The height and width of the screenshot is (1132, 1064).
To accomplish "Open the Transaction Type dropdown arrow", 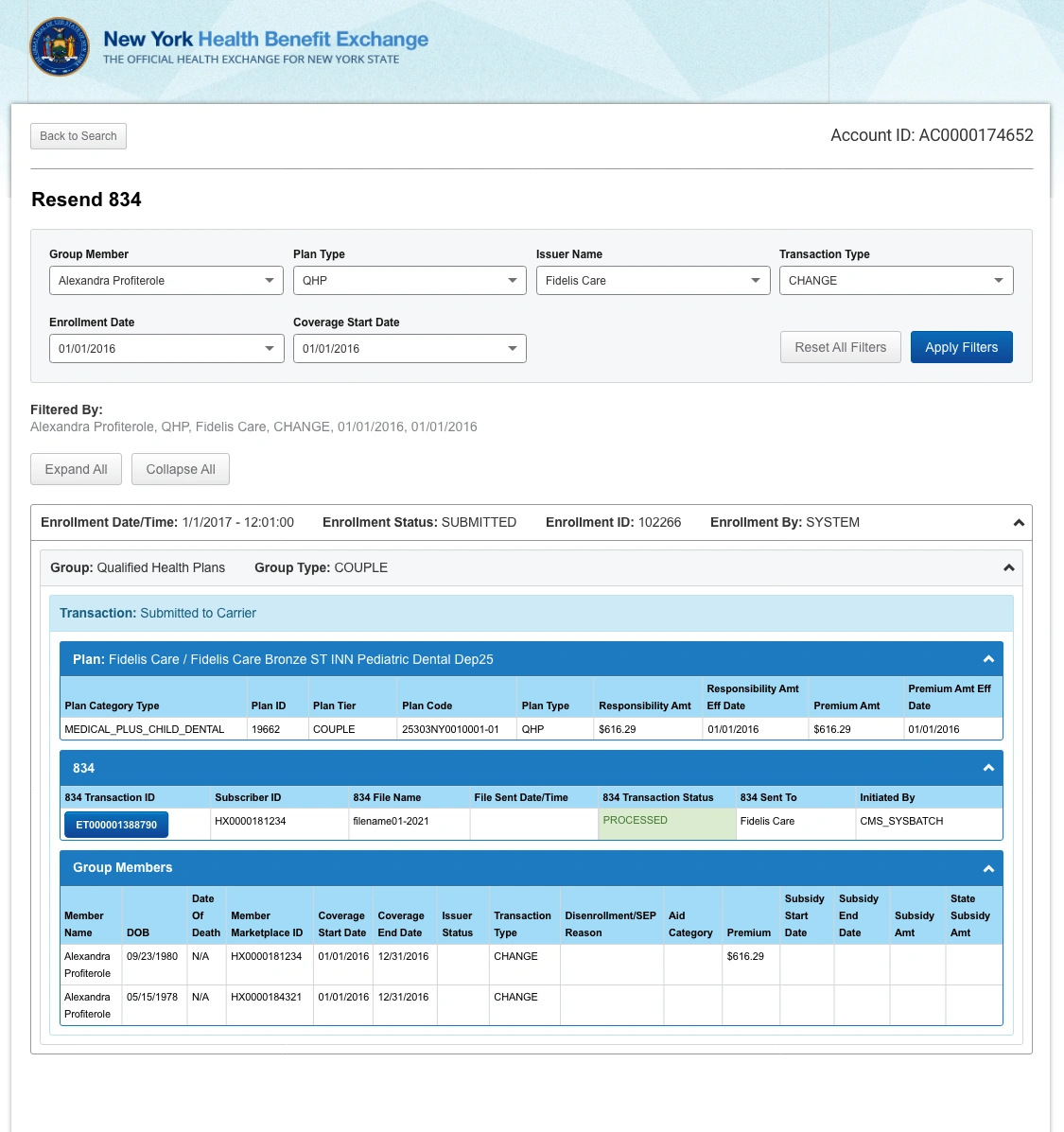I will [999, 280].
